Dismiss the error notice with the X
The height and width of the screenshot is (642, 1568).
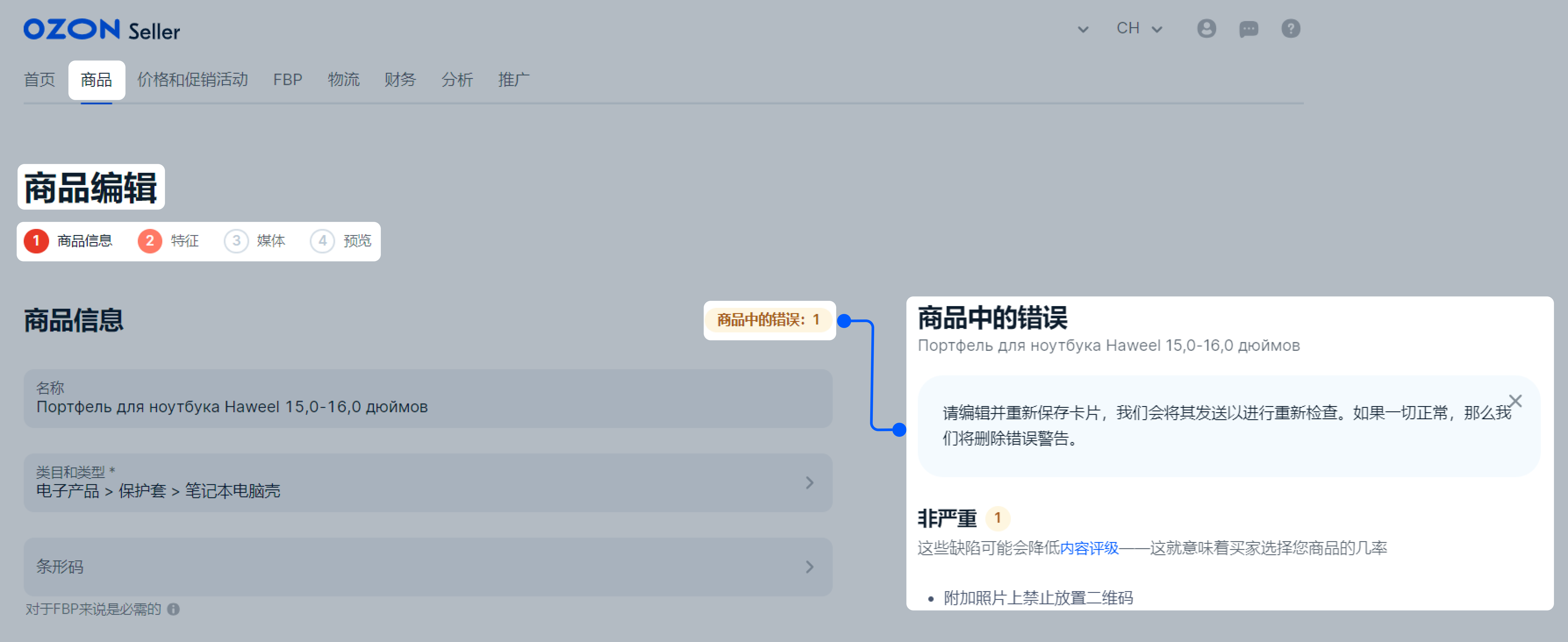point(1515,401)
